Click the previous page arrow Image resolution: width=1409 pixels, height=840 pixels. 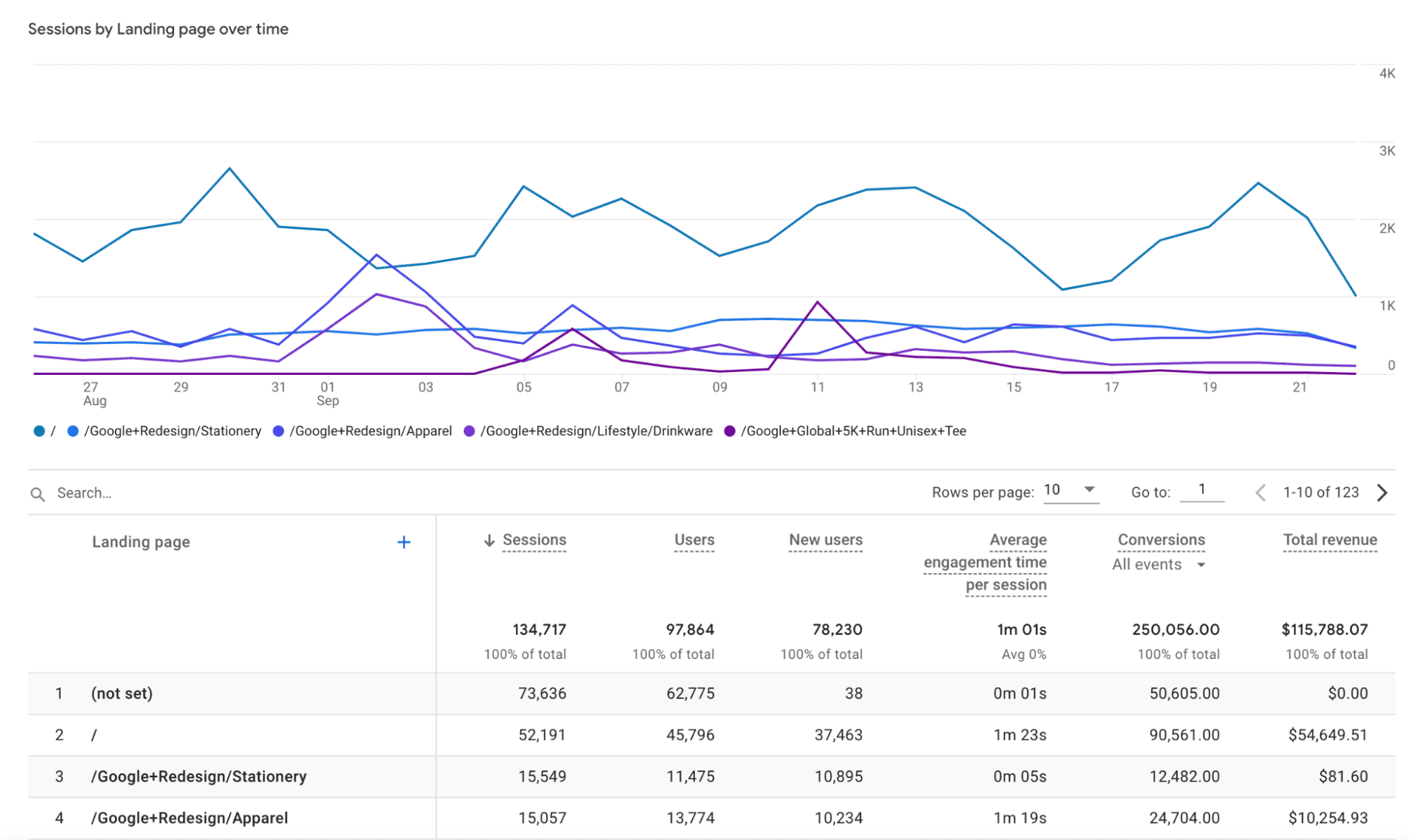(x=1261, y=493)
